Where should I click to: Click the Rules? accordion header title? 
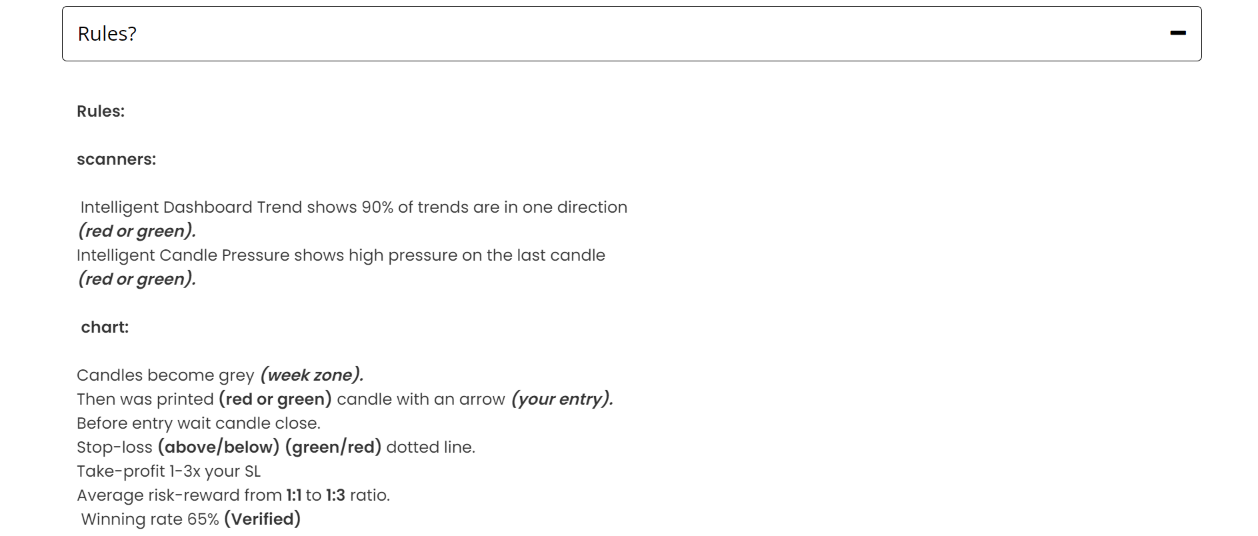[x=107, y=34]
